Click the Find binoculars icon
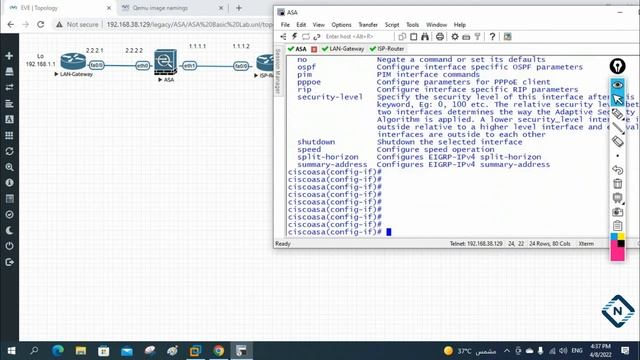The width and height of the screenshot is (640, 360). (425, 37)
